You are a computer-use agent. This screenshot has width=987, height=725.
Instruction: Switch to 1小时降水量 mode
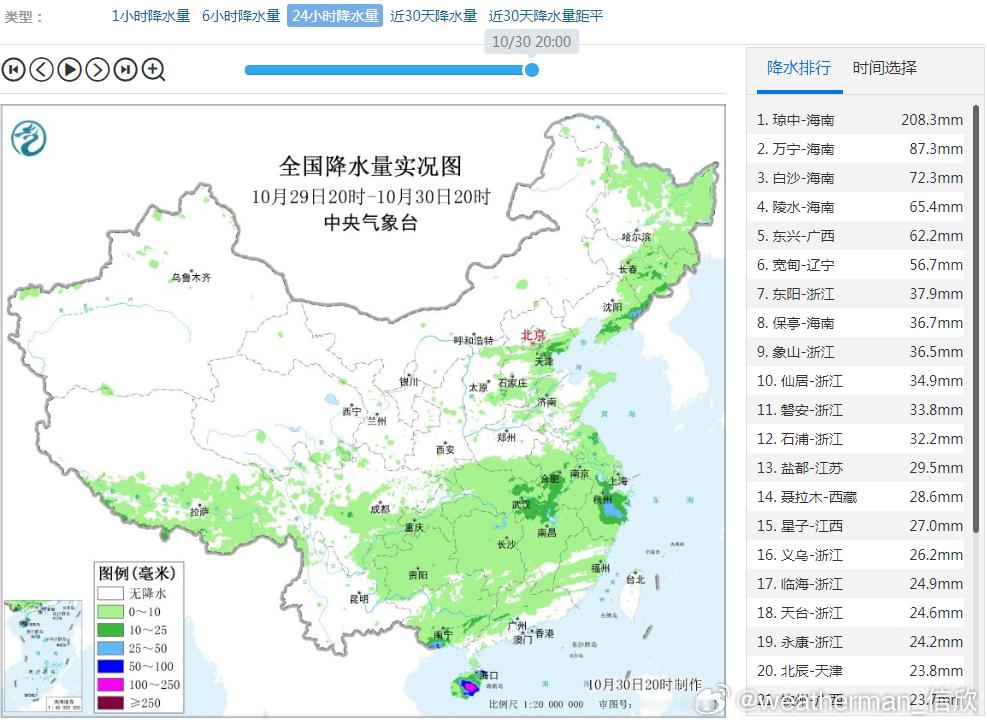[150, 16]
